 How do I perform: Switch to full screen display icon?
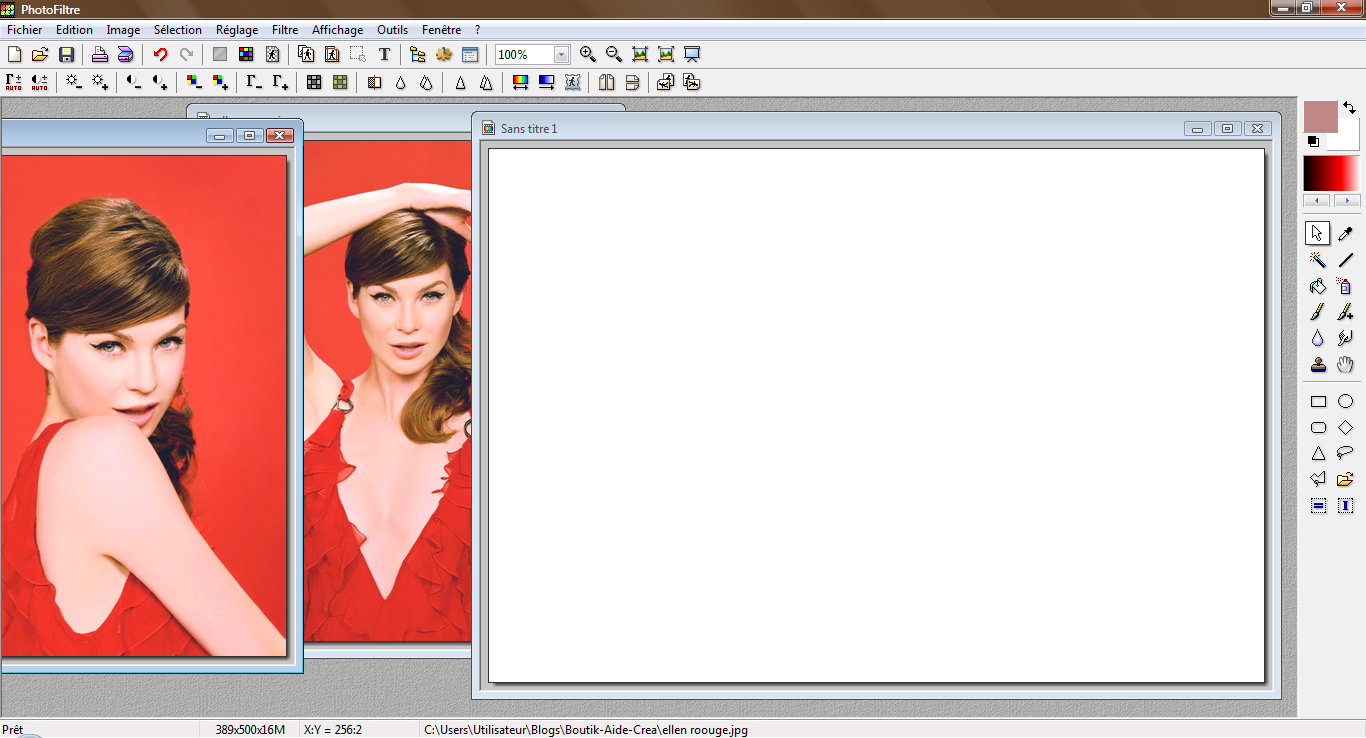(692, 55)
